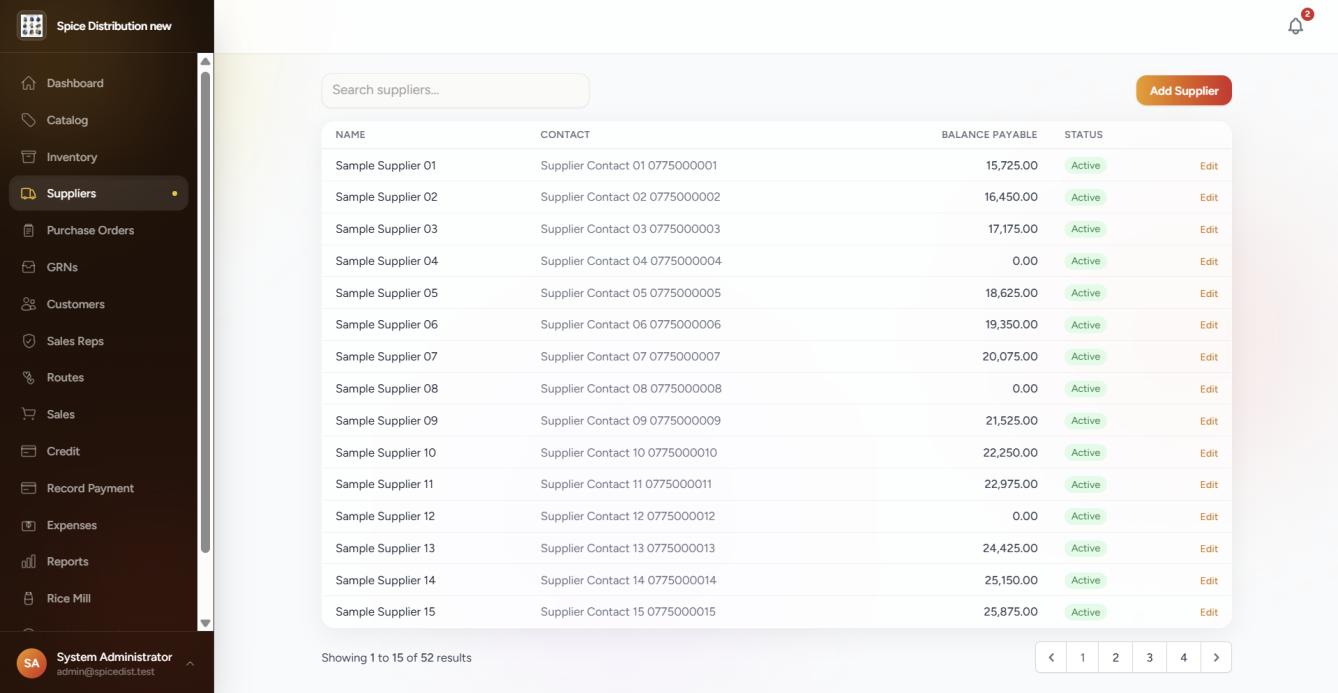Go to the next results page arrow
This screenshot has width=1338, height=693.
(1216, 657)
